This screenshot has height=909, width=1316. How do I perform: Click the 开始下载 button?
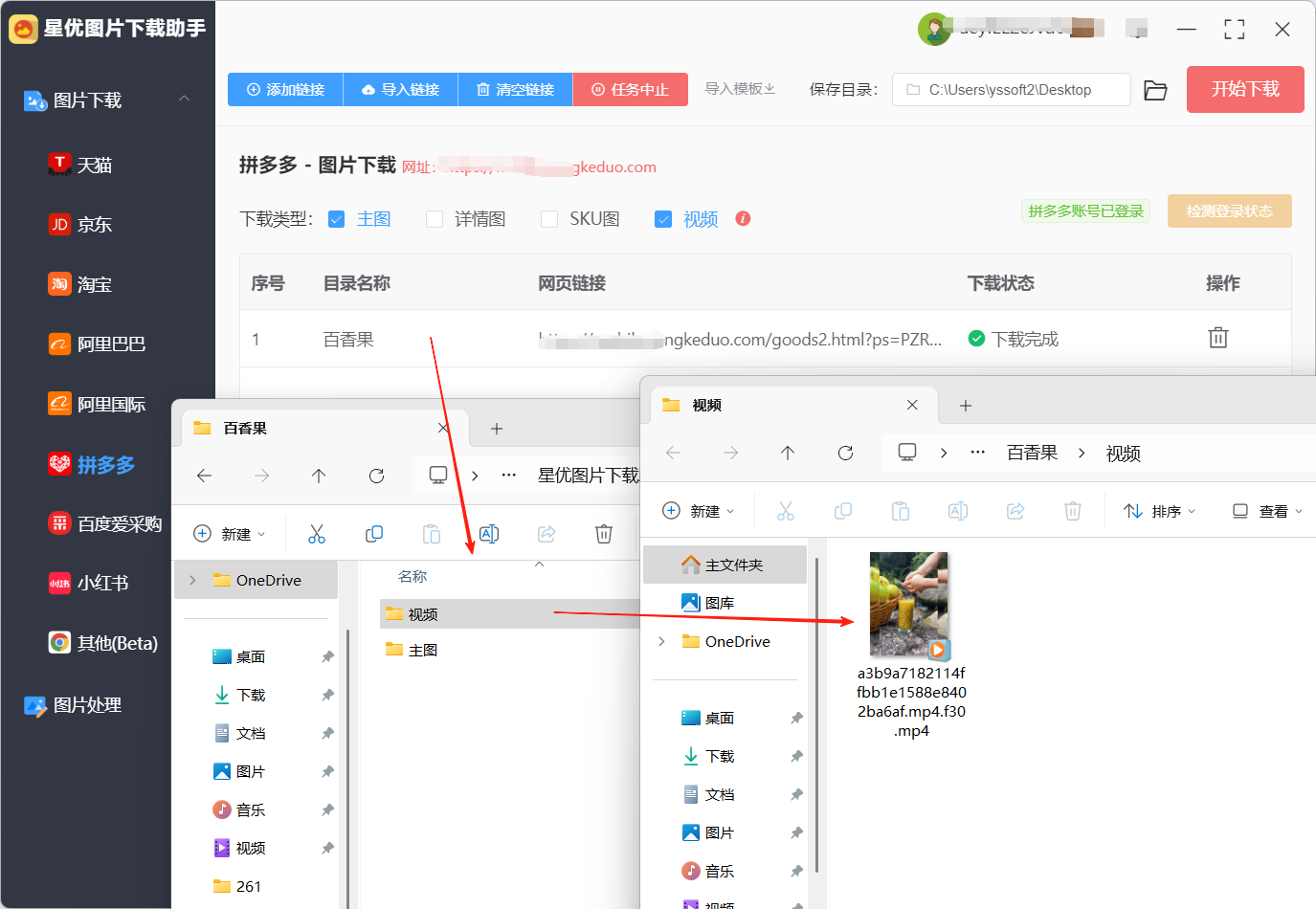pyautogui.click(x=1245, y=89)
